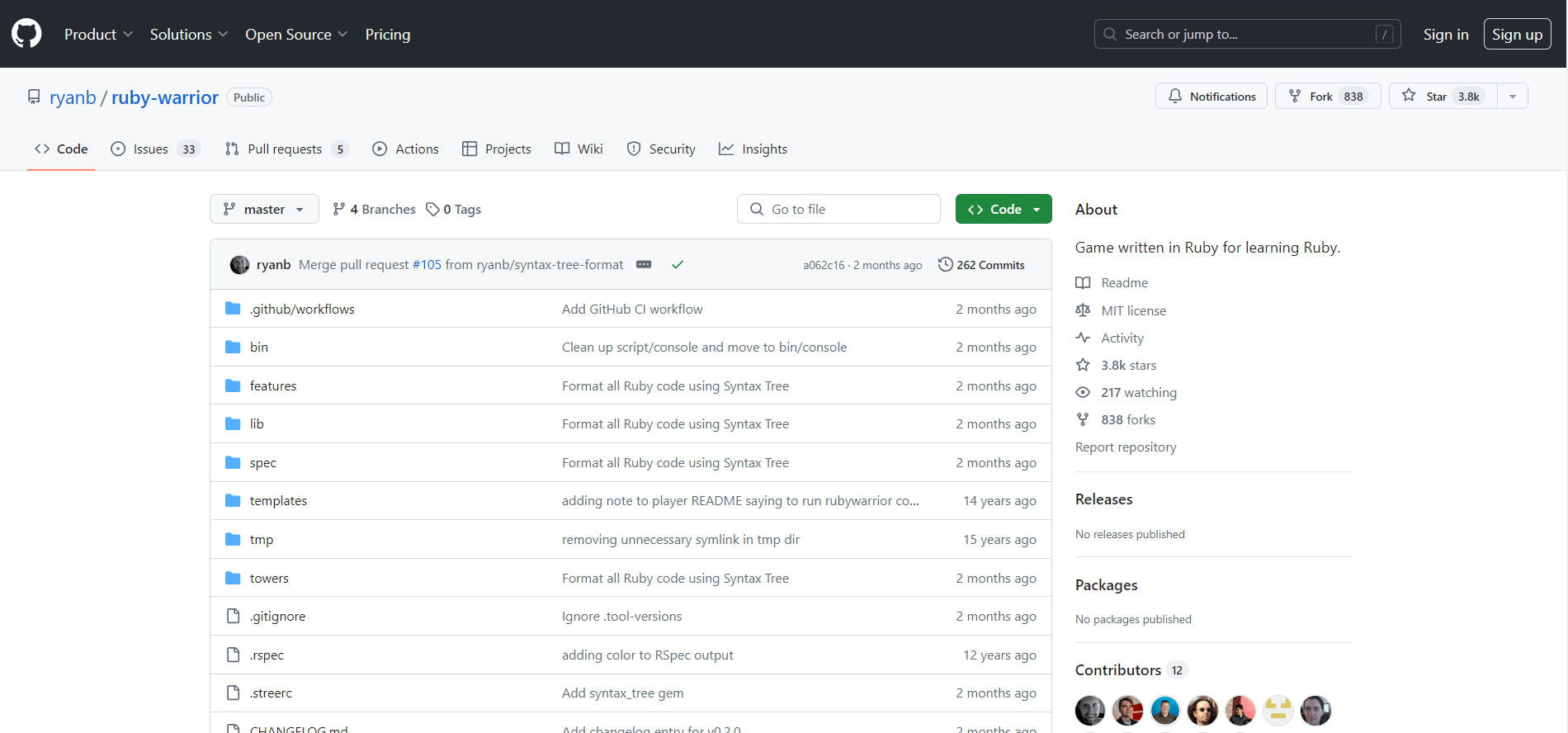This screenshot has width=1568, height=733.
Task: Click the file icon for .gitignore
Action: (233, 616)
